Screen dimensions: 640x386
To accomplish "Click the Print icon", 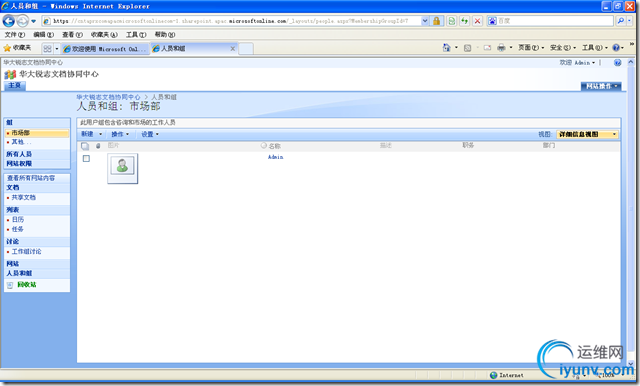I will [x=501, y=48].
